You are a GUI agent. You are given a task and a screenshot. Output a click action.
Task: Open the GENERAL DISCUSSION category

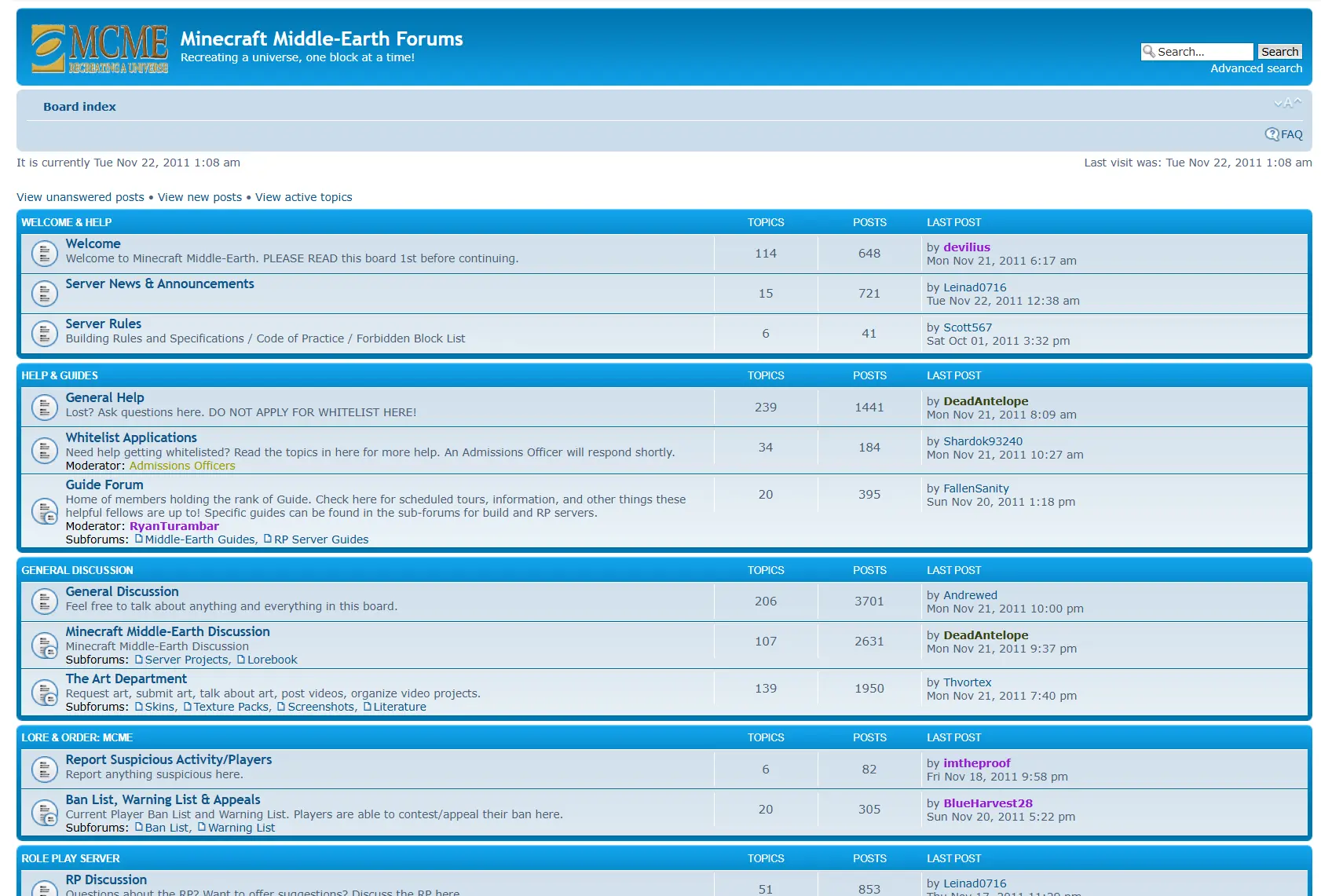[77, 570]
